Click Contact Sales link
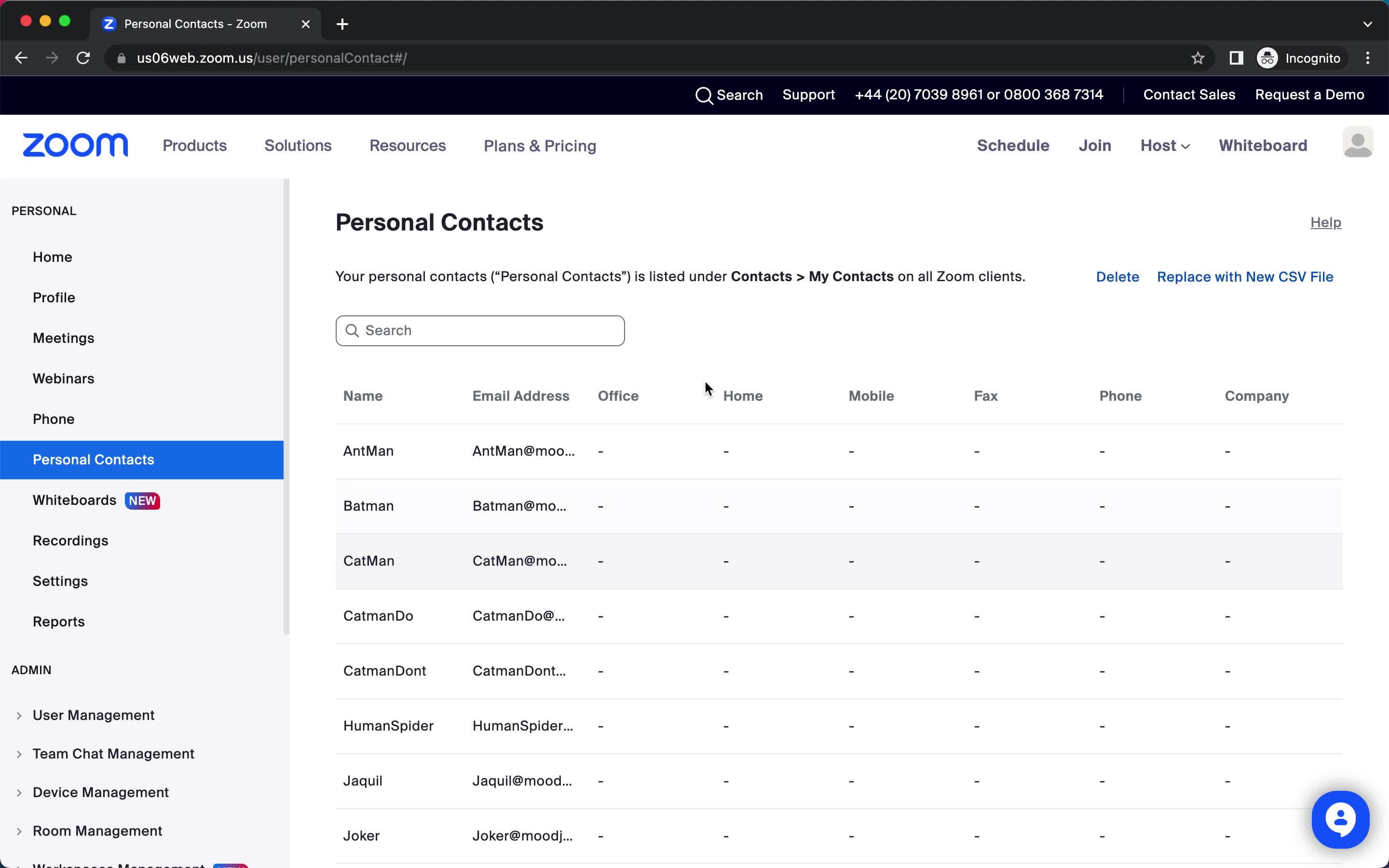1389x868 pixels. [x=1189, y=95]
